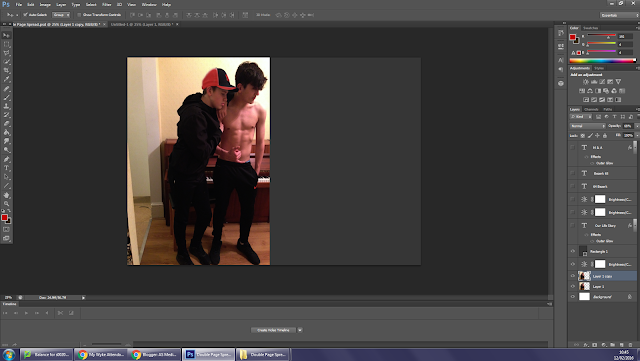The height and width of the screenshot is (361, 640).
Task: Add a Photo Filter adjustment
Action: pyautogui.click(x=606, y=91)
